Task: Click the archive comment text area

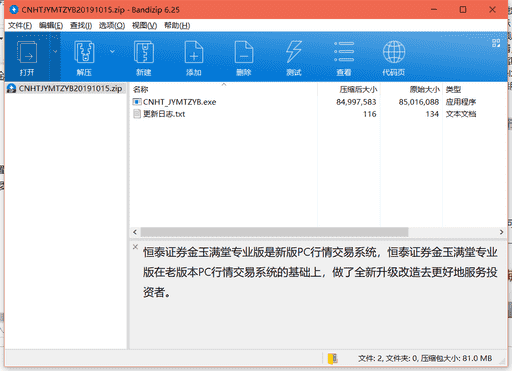Action: click(320, 272)
